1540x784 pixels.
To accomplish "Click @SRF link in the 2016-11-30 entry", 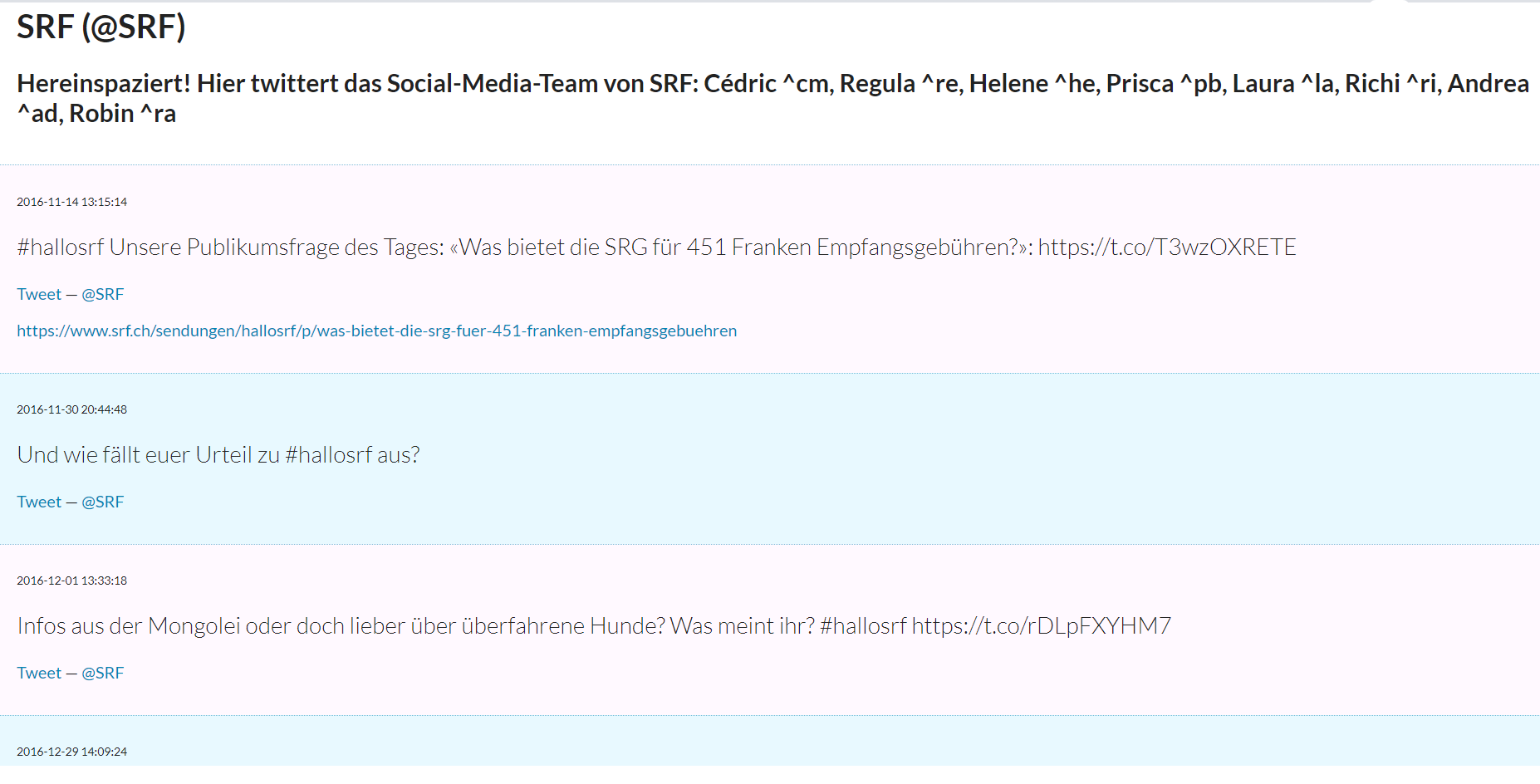I will coord(102,502).
